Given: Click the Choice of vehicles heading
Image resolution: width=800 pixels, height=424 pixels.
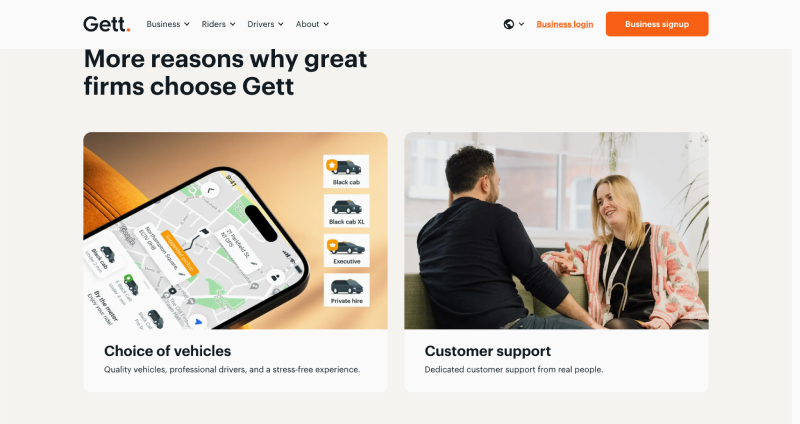Looking at the screenshot, I should click(x=167, y=351).
